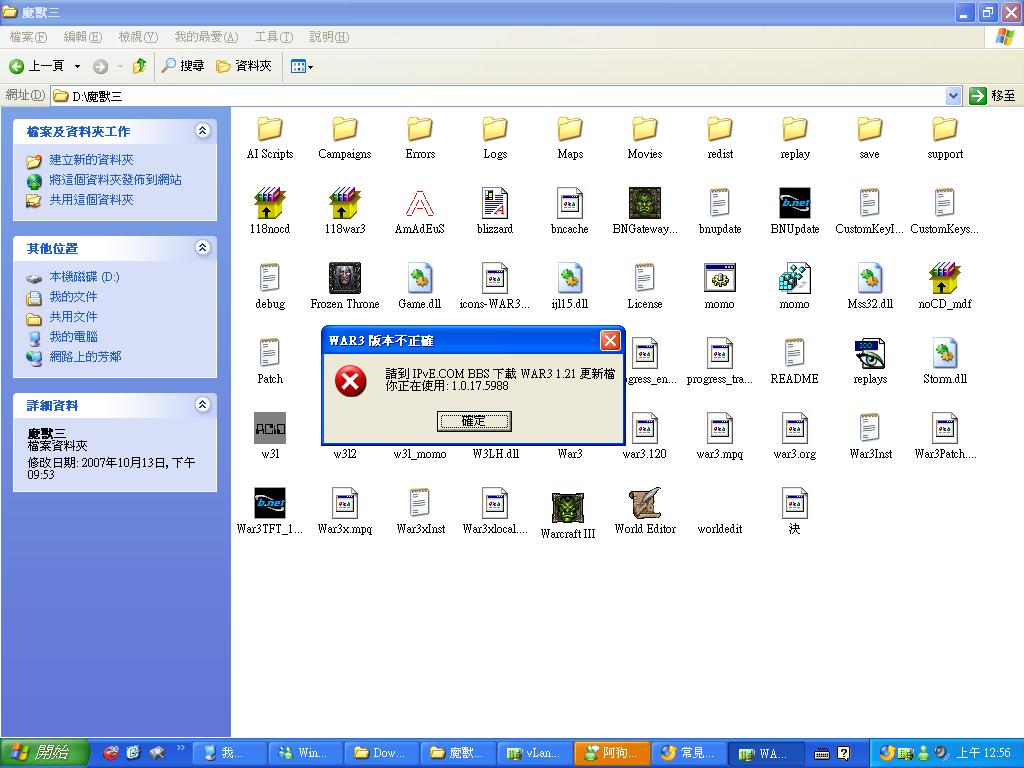
Task: Open the Maps folder icon
Action: (x=570, y=129)
